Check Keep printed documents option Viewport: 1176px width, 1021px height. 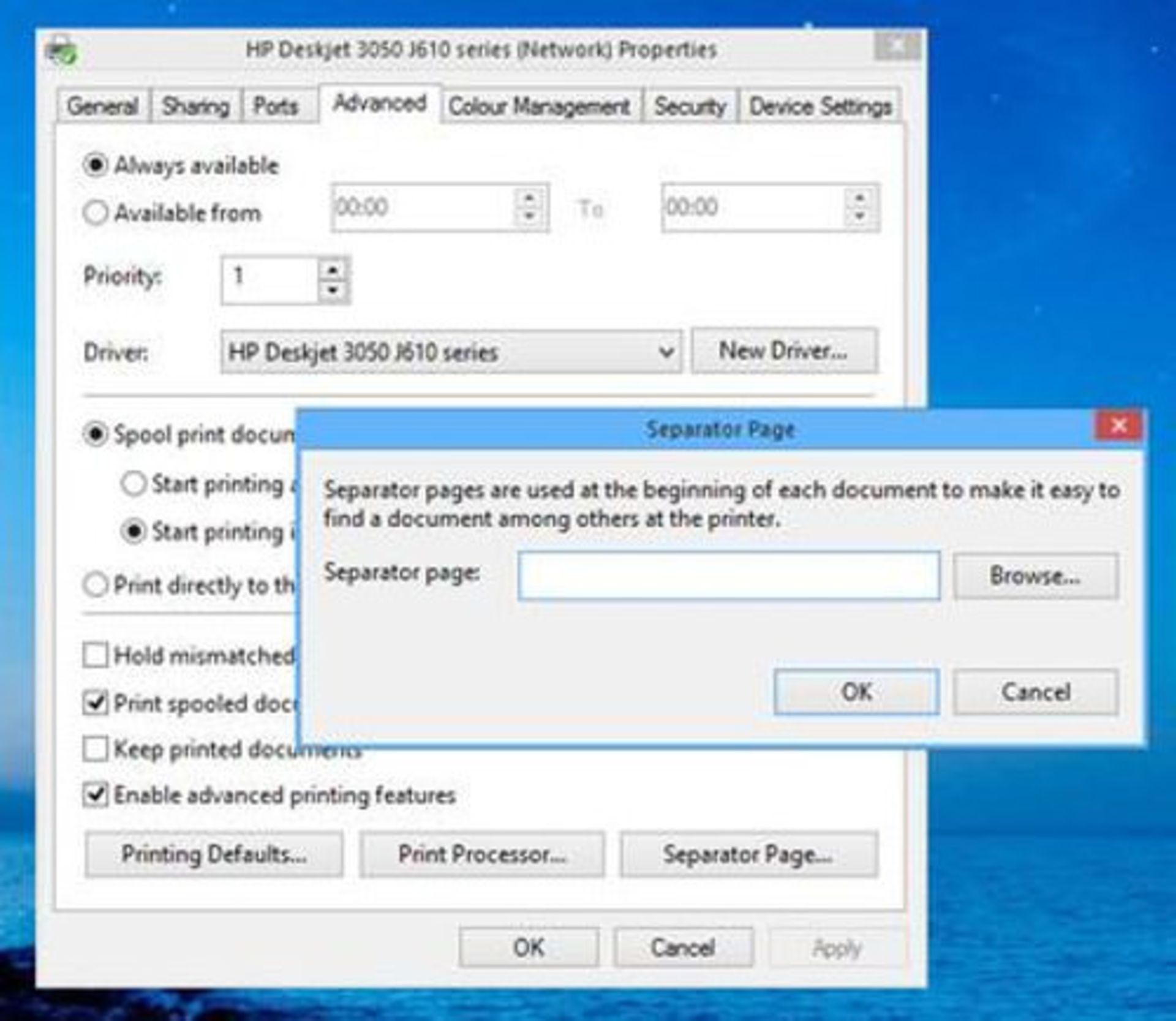(x=96, y=748)
